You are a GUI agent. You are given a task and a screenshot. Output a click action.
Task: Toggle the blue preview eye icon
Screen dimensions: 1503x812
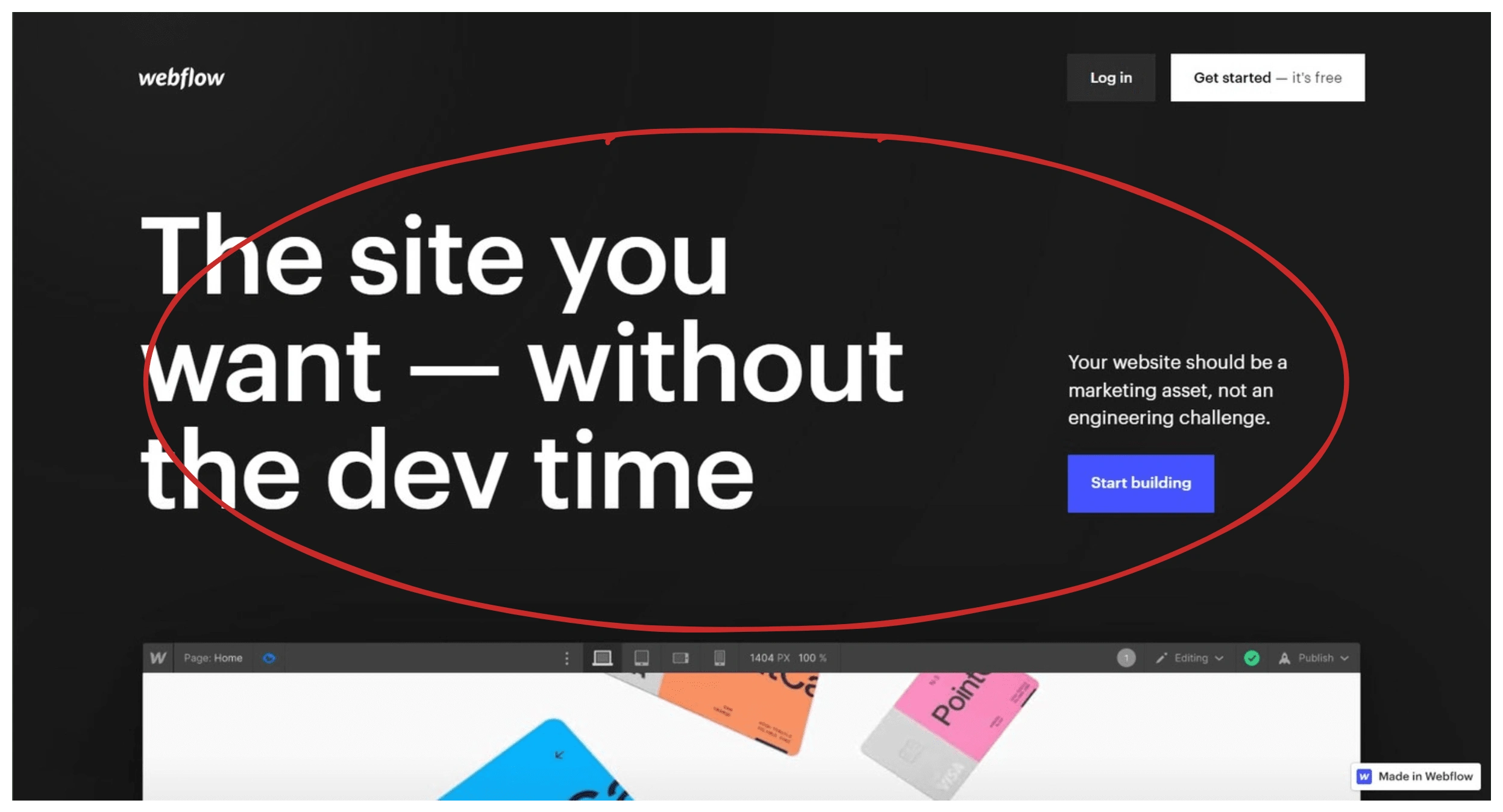[269, 658]
